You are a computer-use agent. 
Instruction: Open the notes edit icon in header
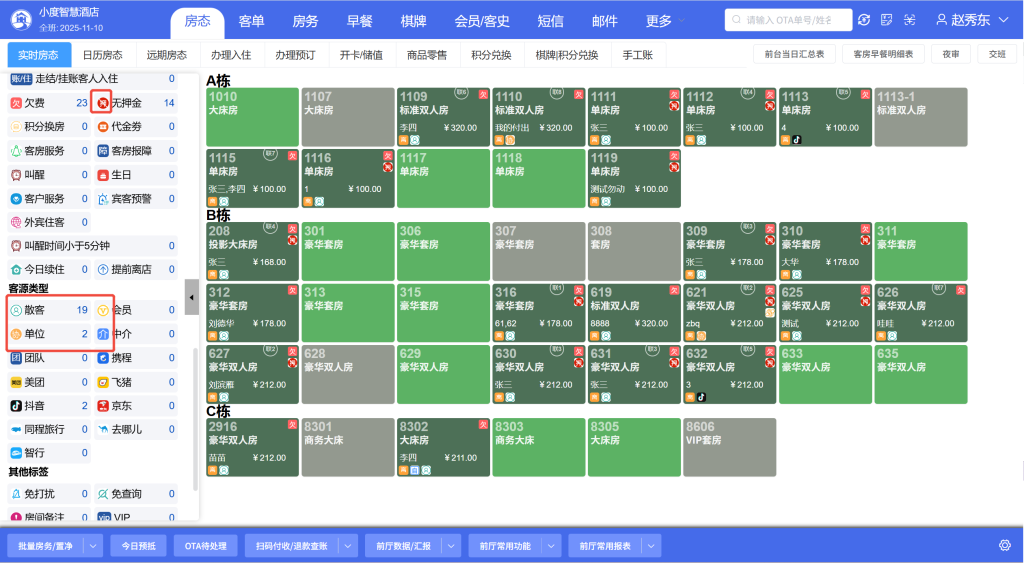886,20
